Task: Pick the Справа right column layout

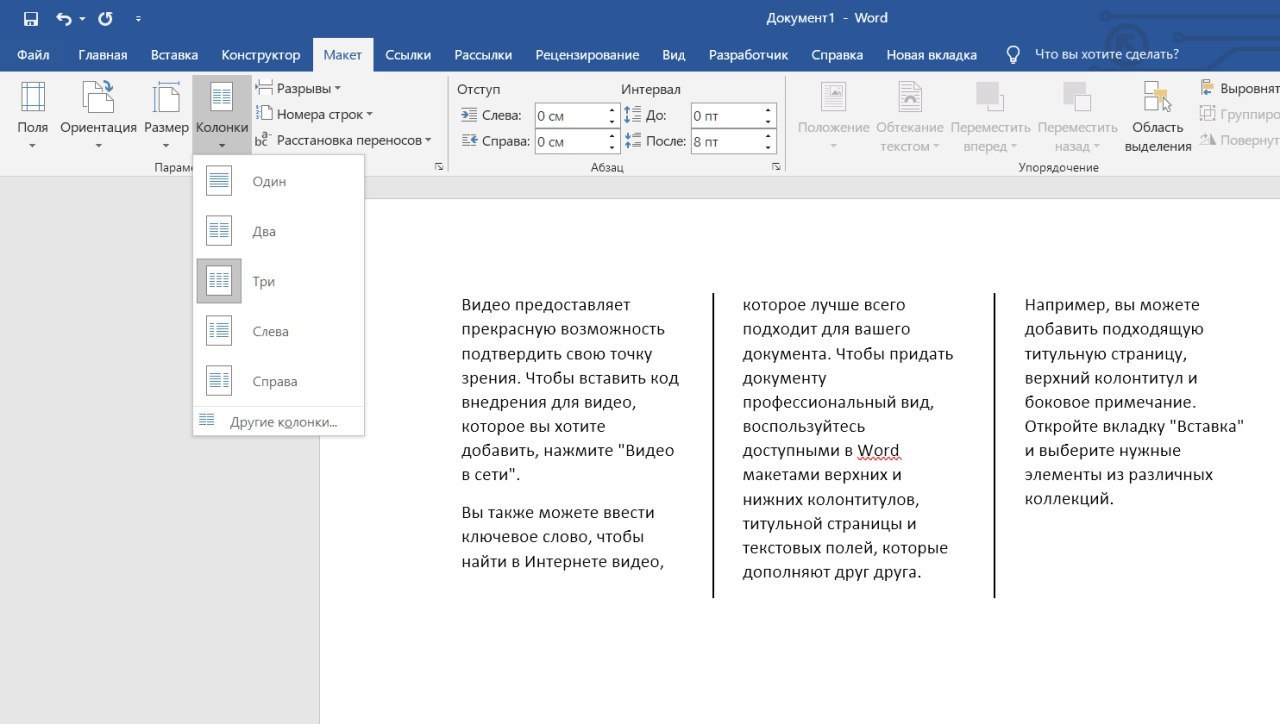Action: point(274,382)
